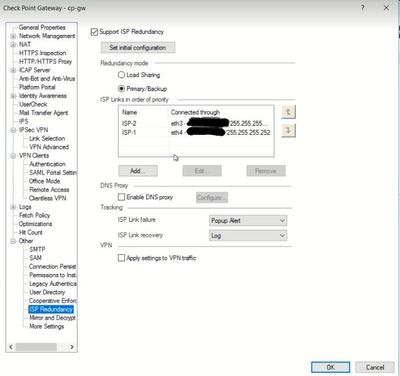Open HTTP/HTTPS Proxy page

[x=45, y=61]
